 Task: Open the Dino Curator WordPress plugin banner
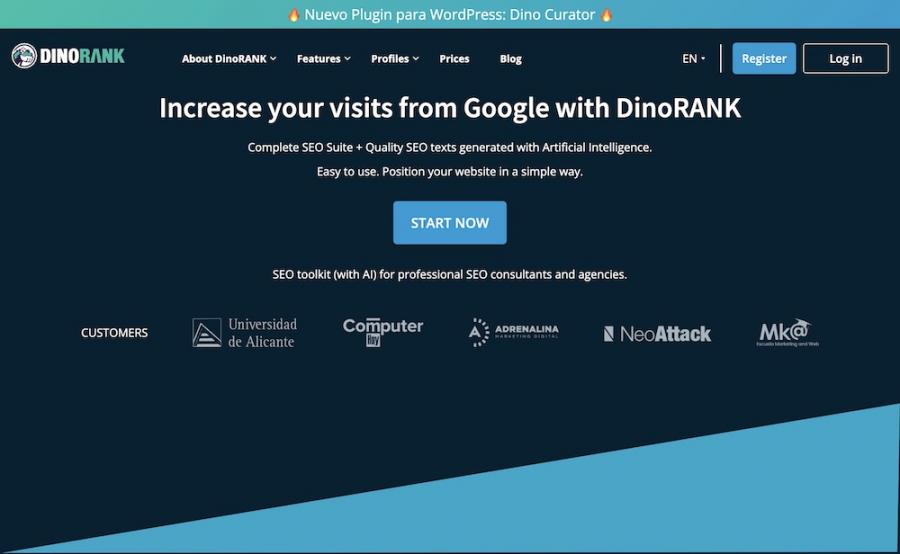pos(449,14)
